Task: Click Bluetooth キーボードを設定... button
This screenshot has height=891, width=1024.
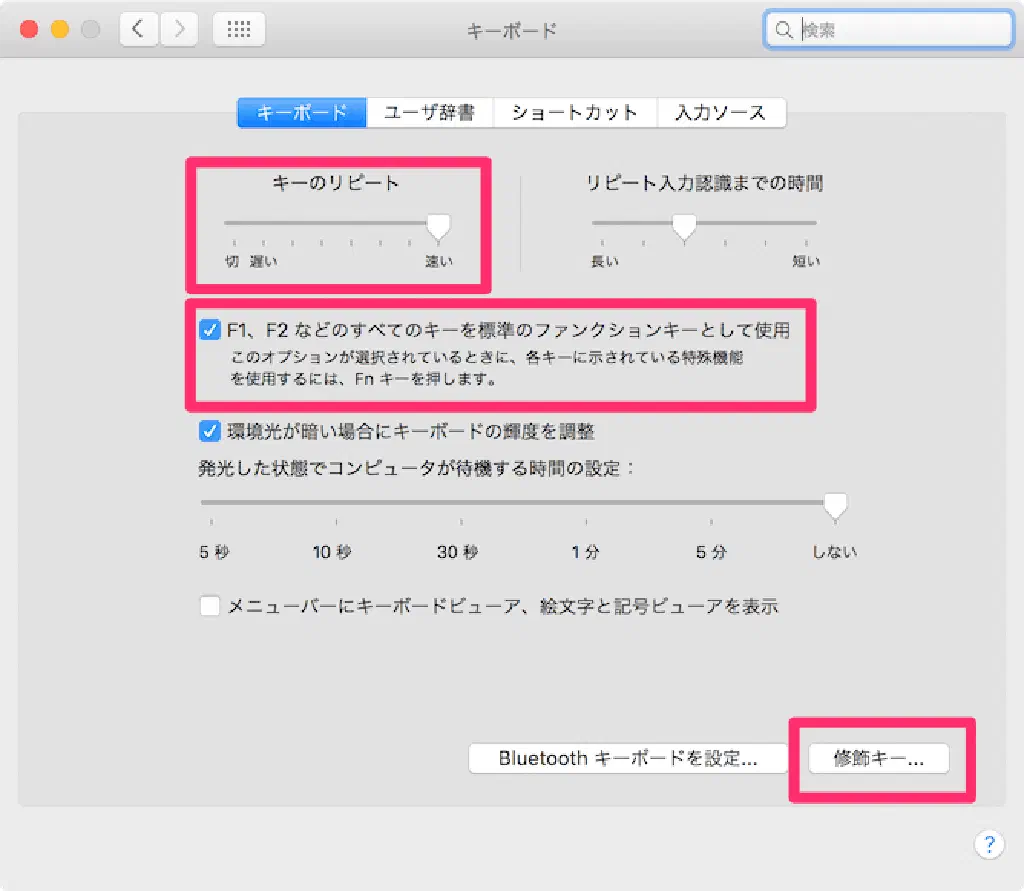Action: click(628, 759)
